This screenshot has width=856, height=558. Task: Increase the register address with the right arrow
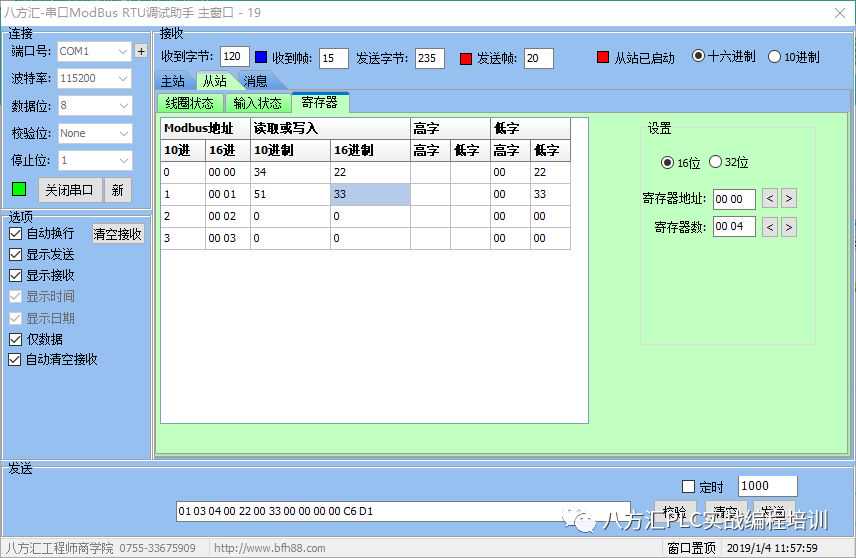[789, 199]
